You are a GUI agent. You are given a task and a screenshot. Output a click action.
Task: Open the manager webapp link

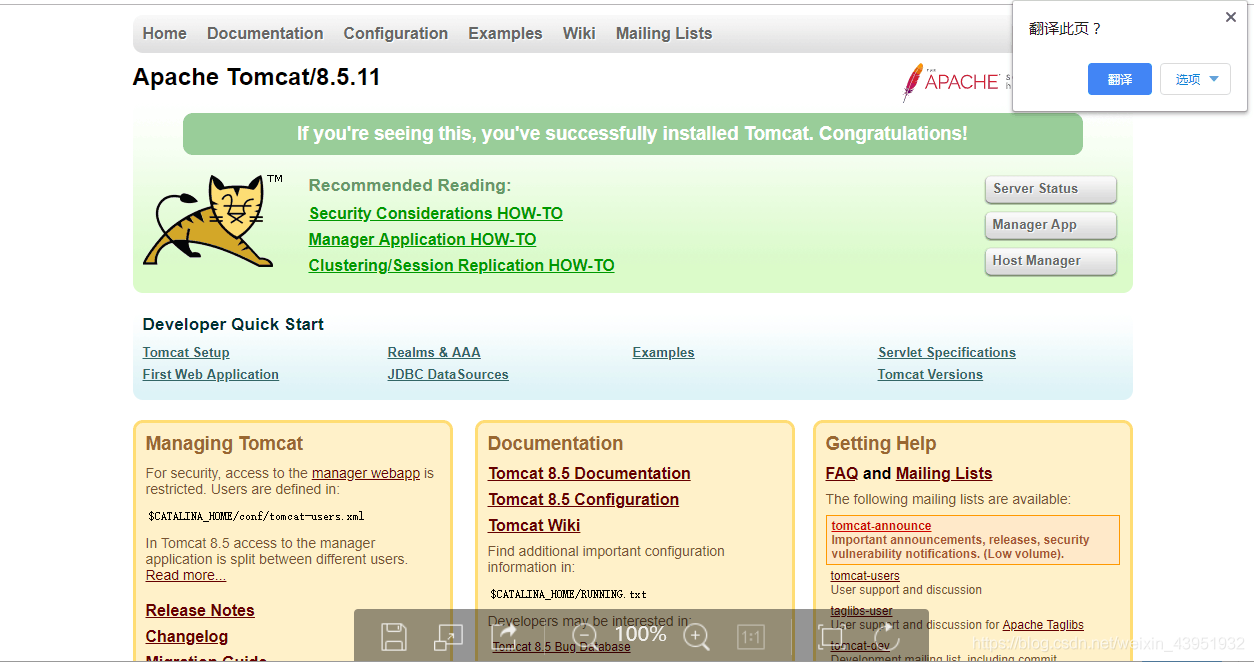[366, 473]
